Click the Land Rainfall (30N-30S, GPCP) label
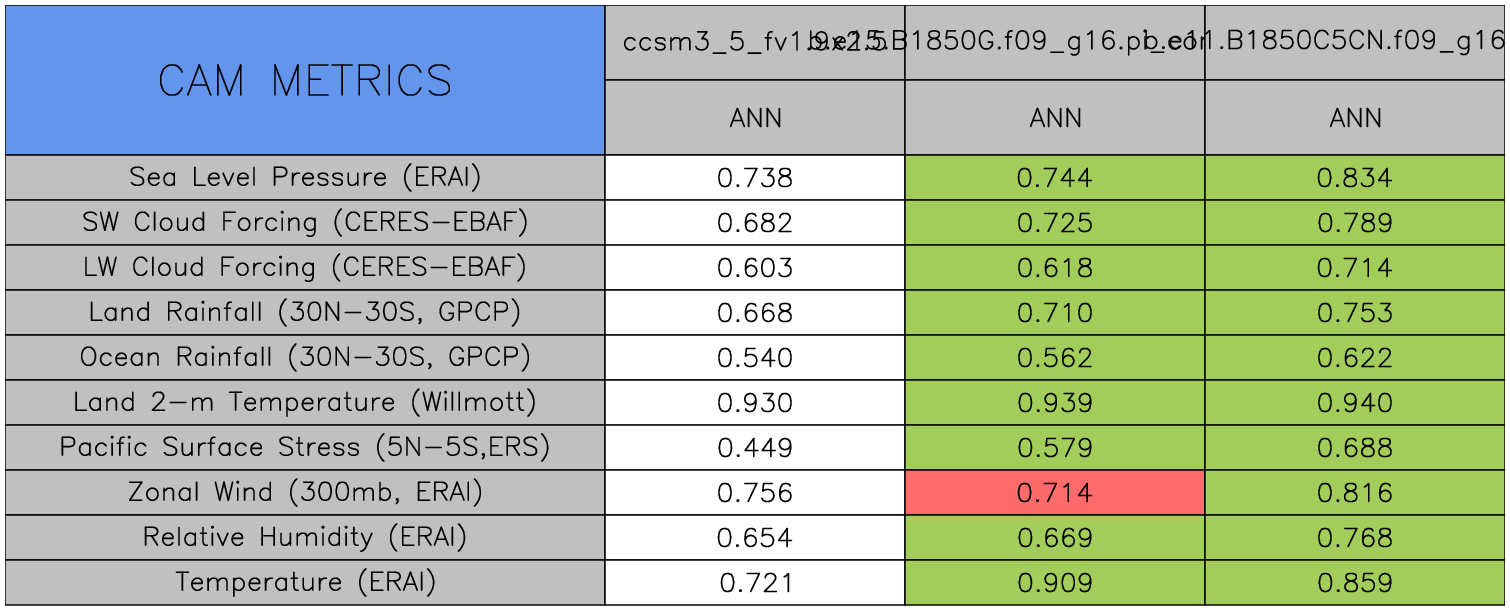1510x611 pixels. coord(305,313)
